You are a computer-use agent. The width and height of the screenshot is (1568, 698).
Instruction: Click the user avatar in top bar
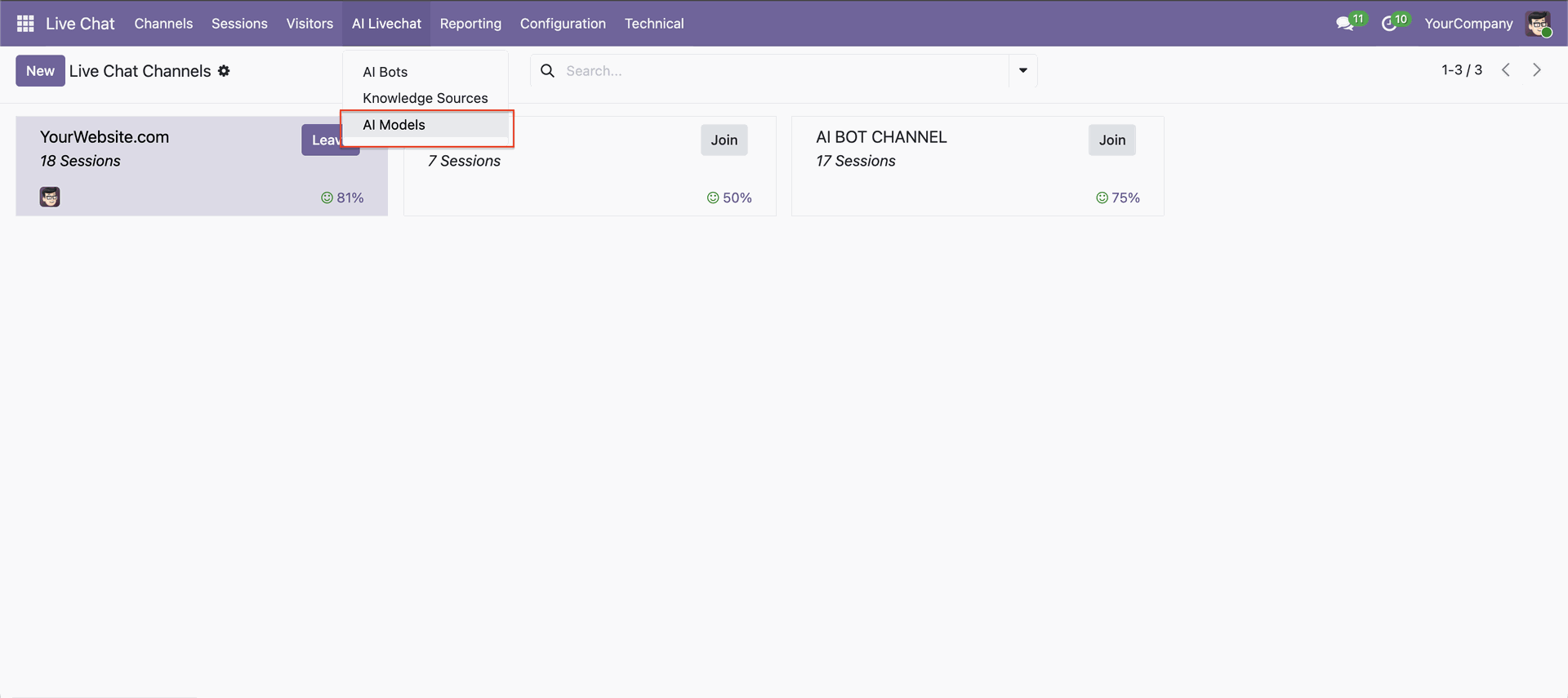(1539, 24)
